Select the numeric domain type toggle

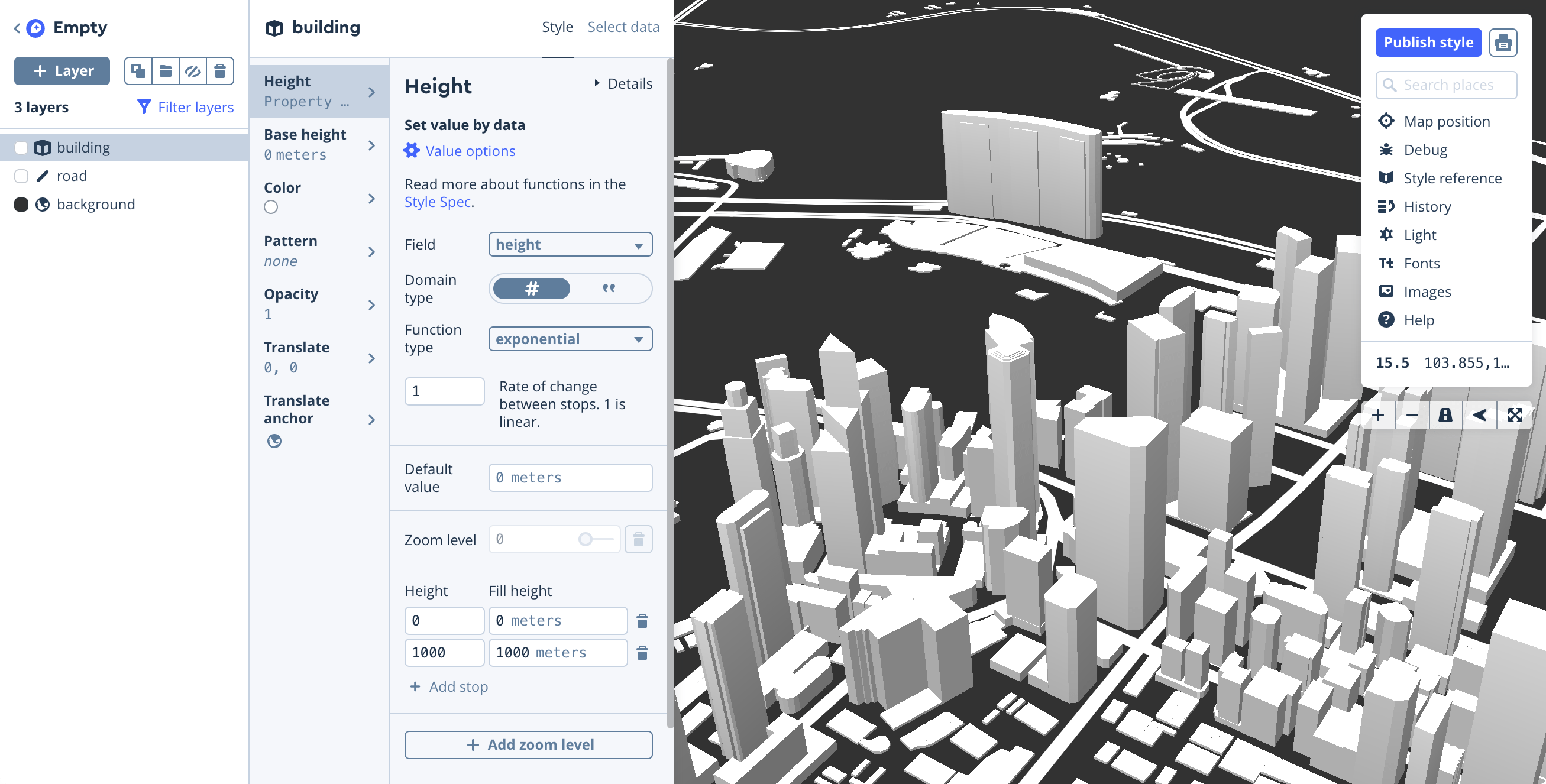click(x=531, y=289)
